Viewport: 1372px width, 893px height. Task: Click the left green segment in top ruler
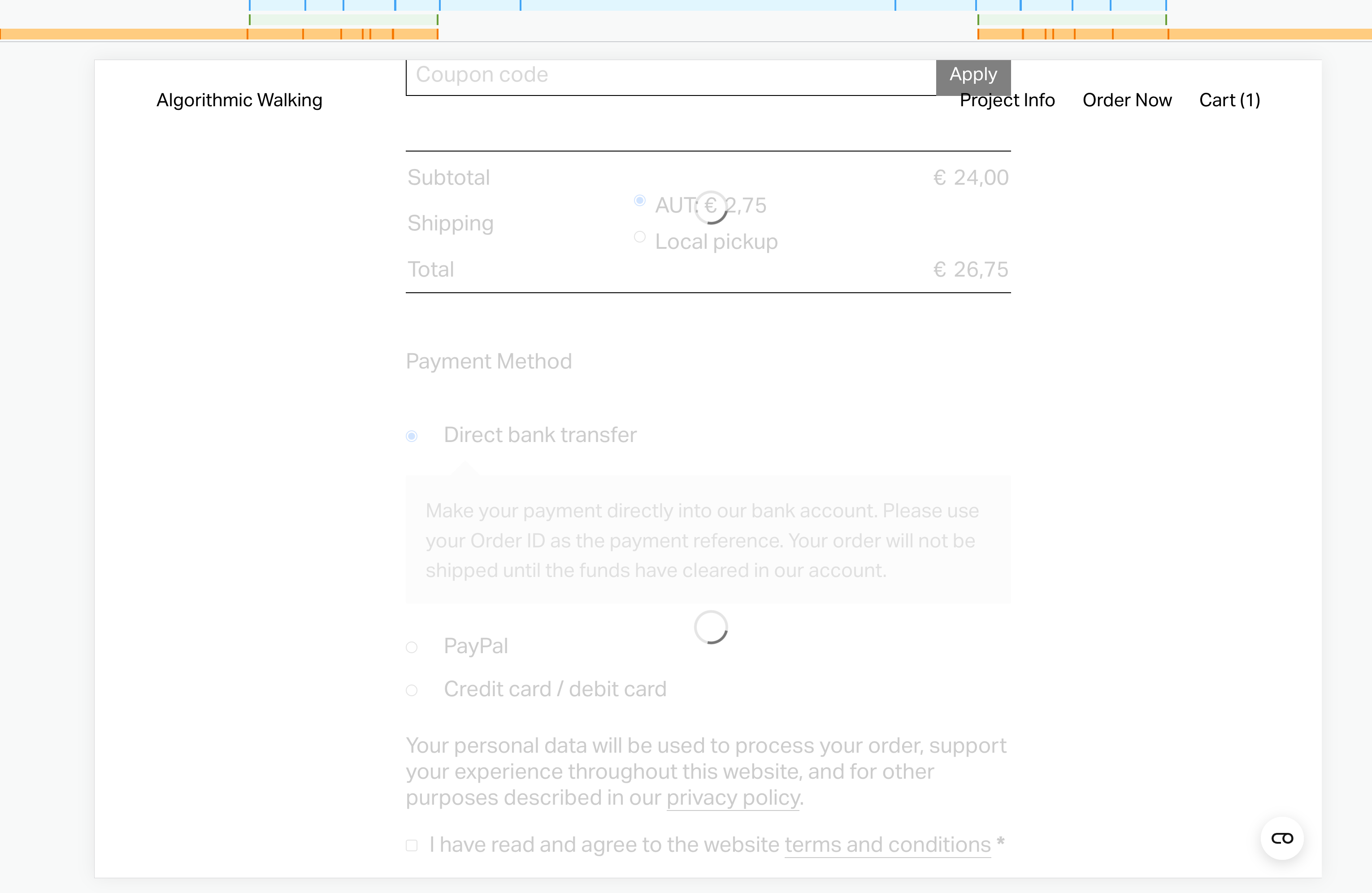(x=343, y=20)
